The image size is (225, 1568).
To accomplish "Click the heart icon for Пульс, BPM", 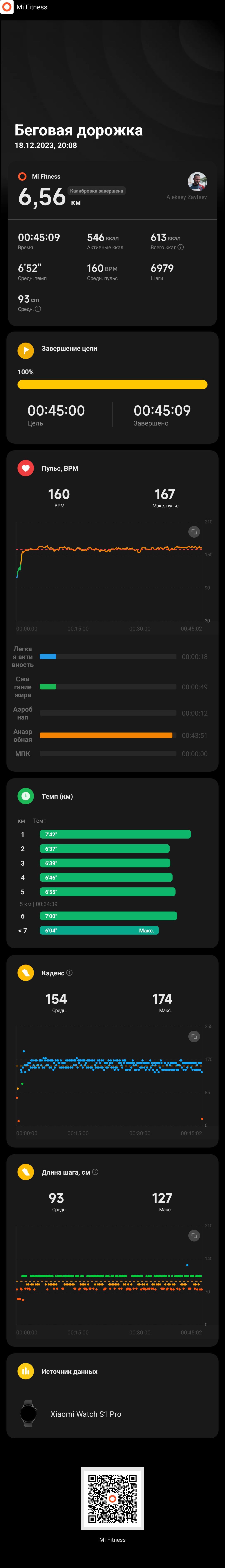I will coord(26,468).
